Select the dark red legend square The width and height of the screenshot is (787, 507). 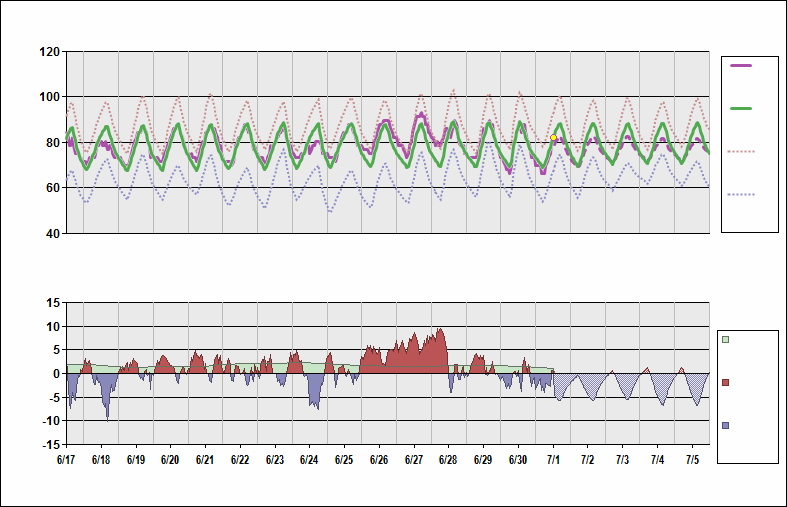[x=726, y=383]
